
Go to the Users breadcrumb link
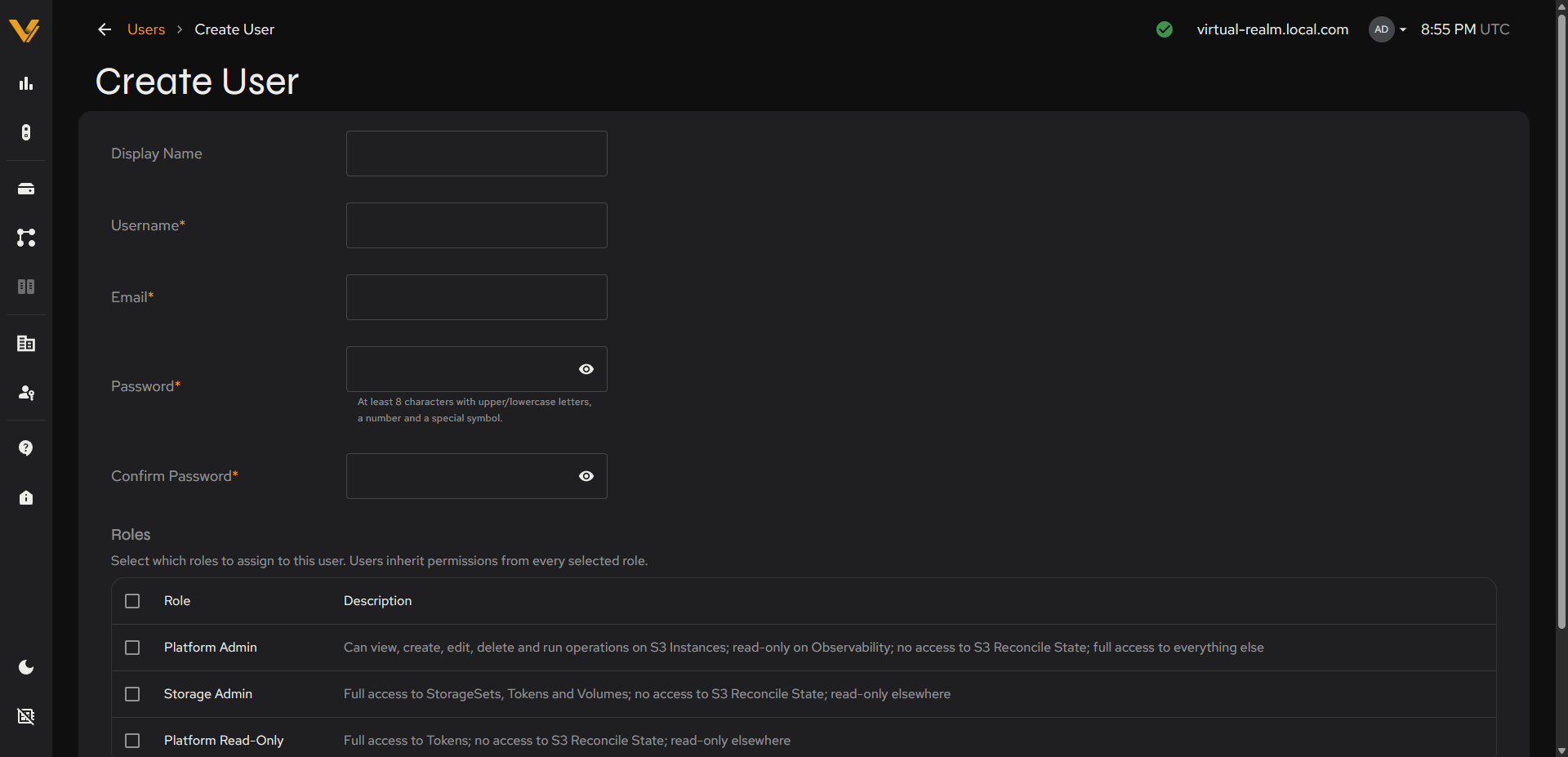[146, 29]
